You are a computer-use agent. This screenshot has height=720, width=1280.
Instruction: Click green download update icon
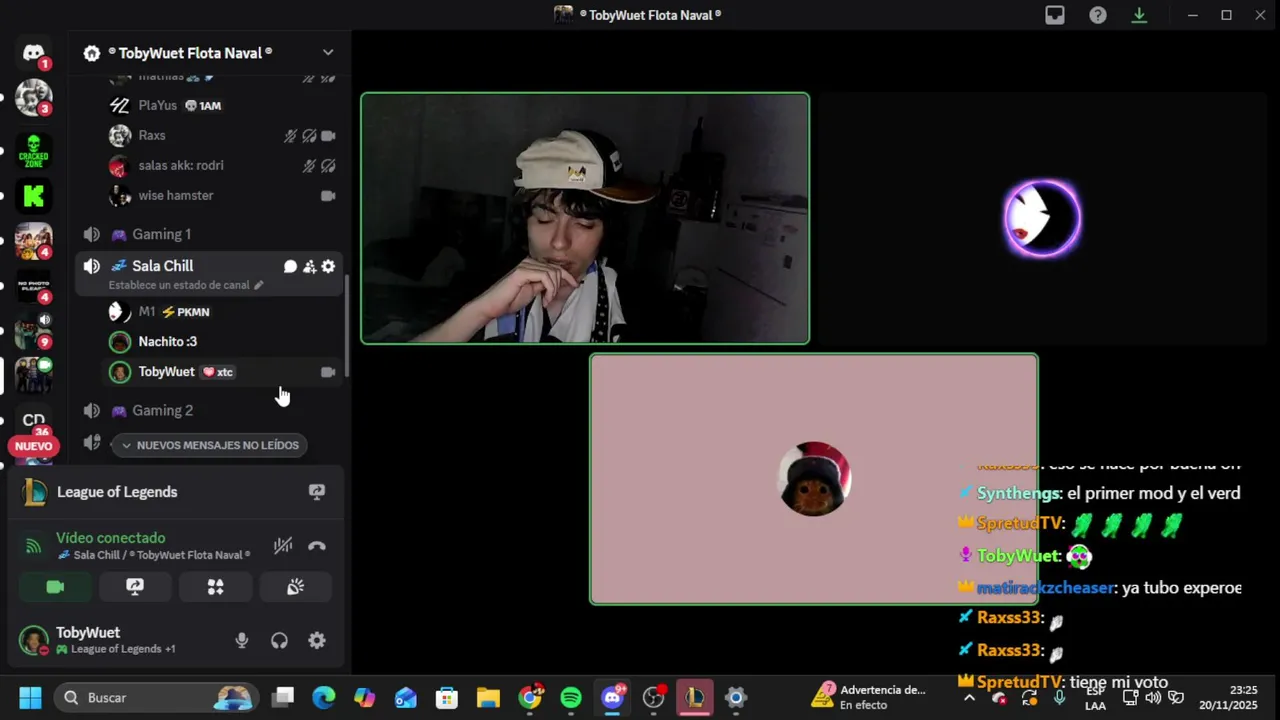coord(1139,15)
